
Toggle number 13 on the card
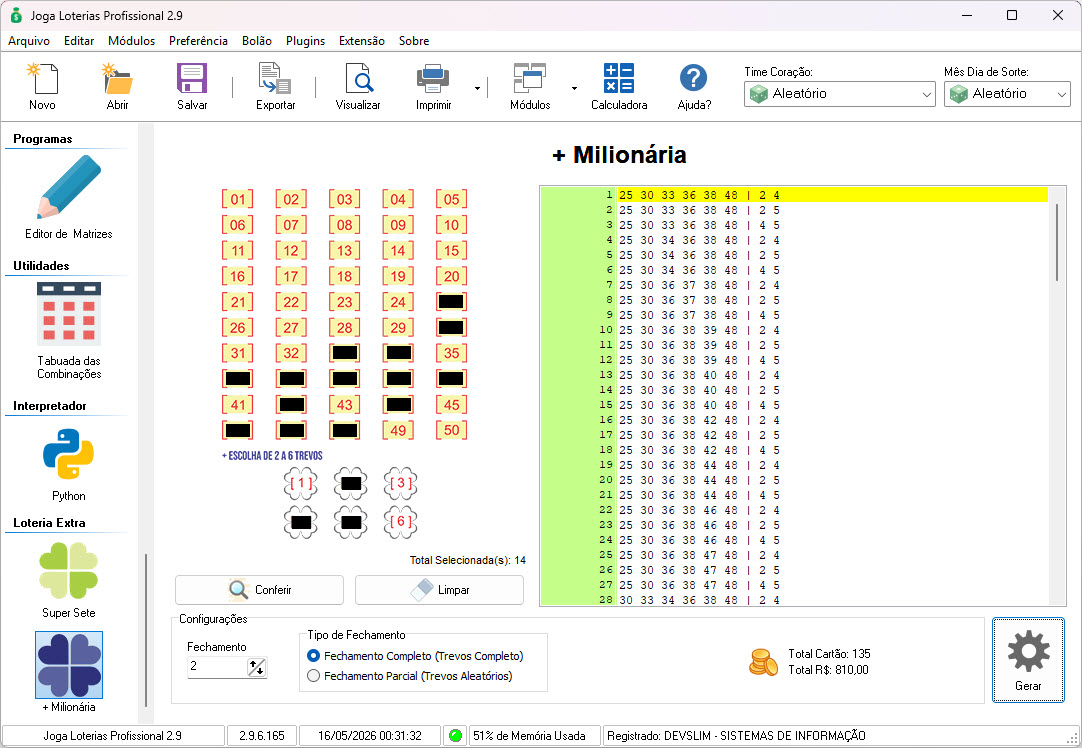tap(344, 250)
